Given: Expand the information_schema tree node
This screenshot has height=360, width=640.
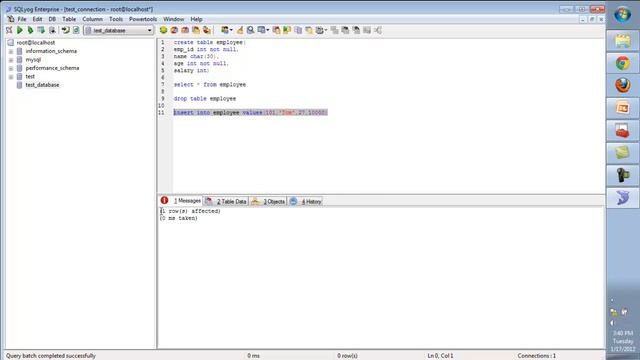Looking at the screenshot, I should click(11, 51).
